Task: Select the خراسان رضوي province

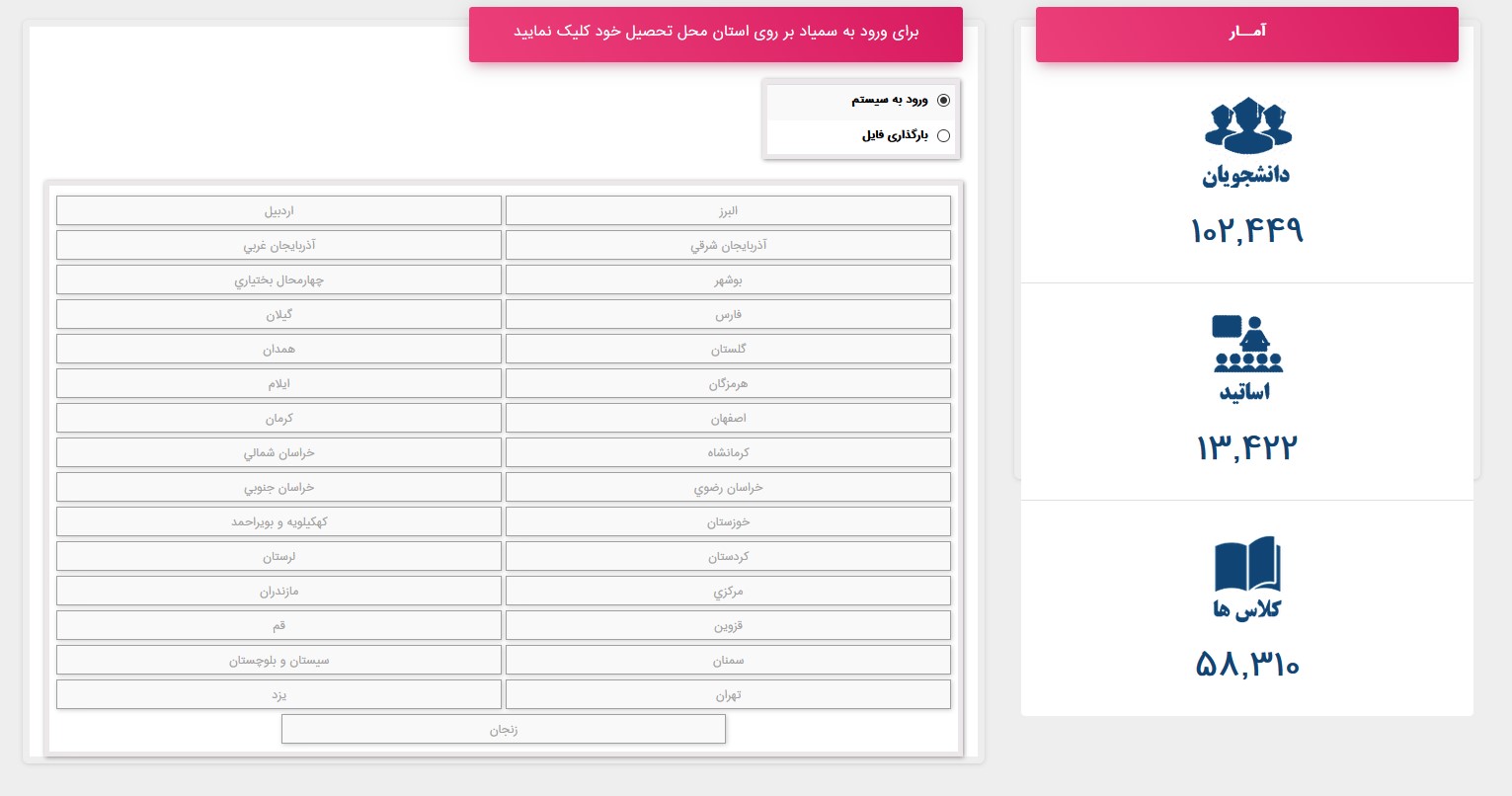Action: coord(728,487)
